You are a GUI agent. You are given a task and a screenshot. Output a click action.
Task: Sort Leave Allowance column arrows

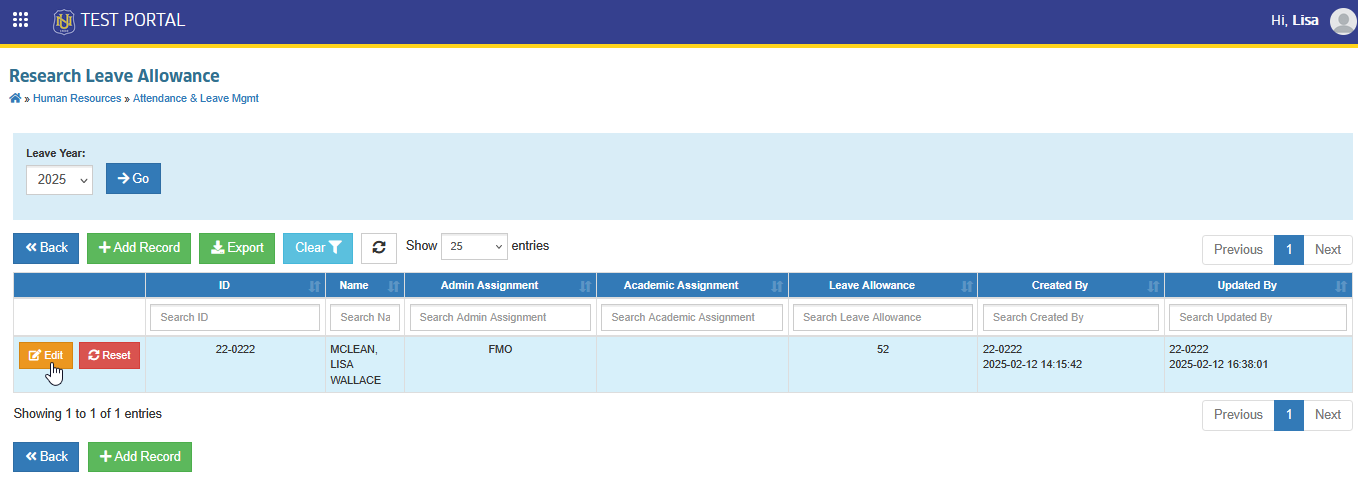click(966, 286)
